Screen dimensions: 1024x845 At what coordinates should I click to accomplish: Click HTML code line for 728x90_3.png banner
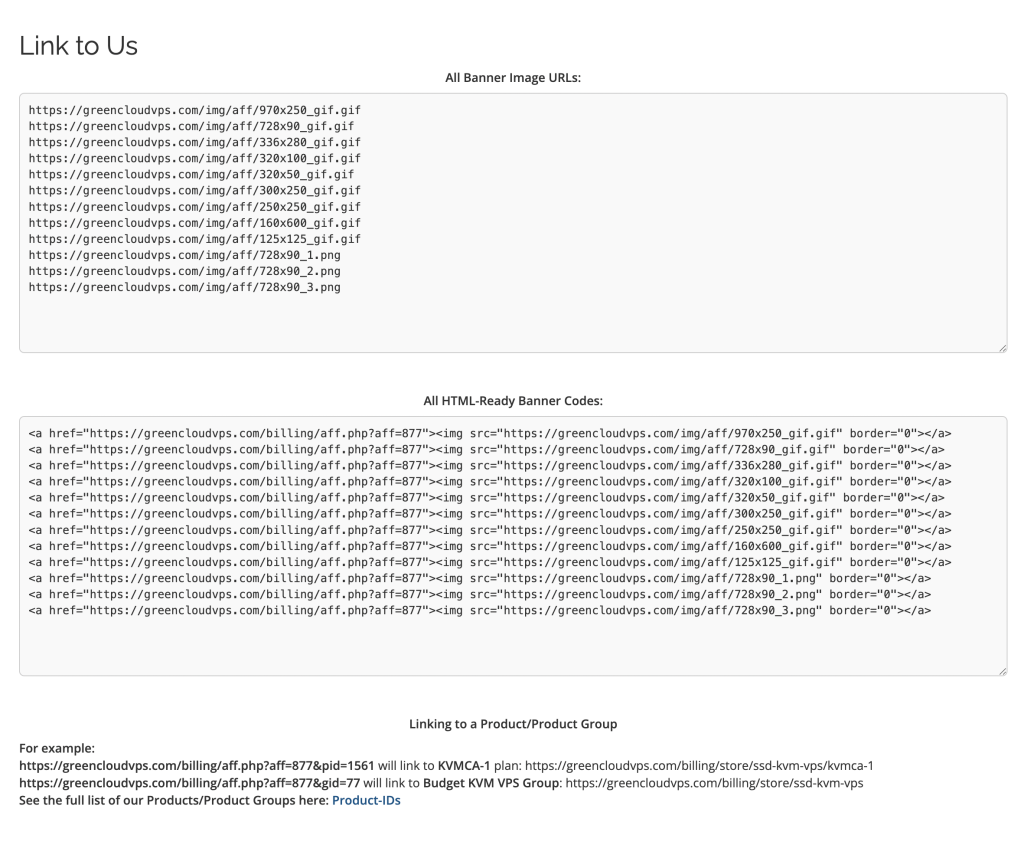pos(480,611)
